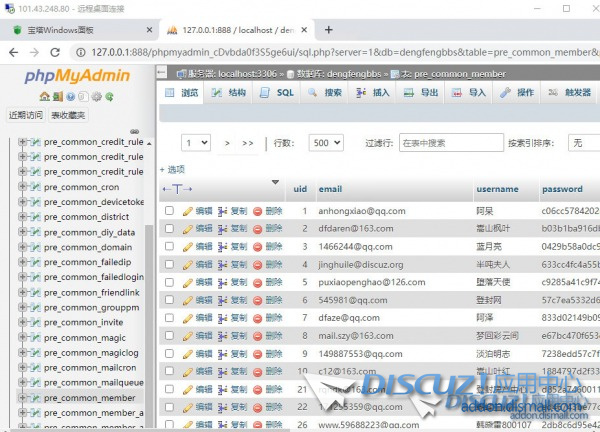Image resolution: width=600 pixels, height=432 pixels.
Task: Click the 近期访问 recent button
Action: point(26,115)
